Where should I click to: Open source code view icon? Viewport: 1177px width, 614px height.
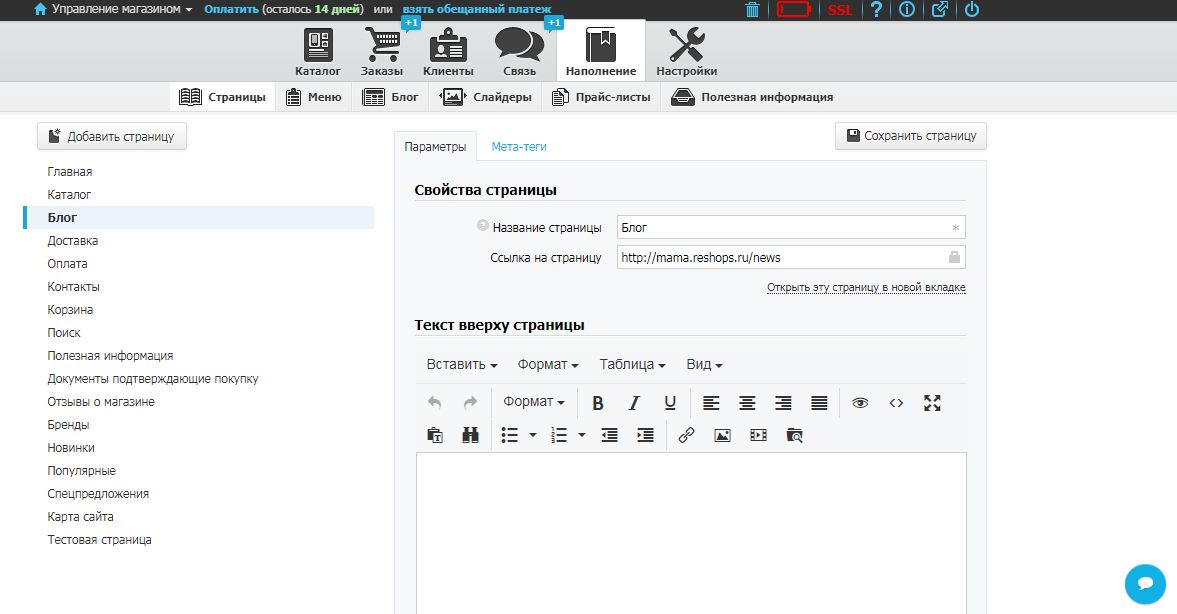[896, 403]
